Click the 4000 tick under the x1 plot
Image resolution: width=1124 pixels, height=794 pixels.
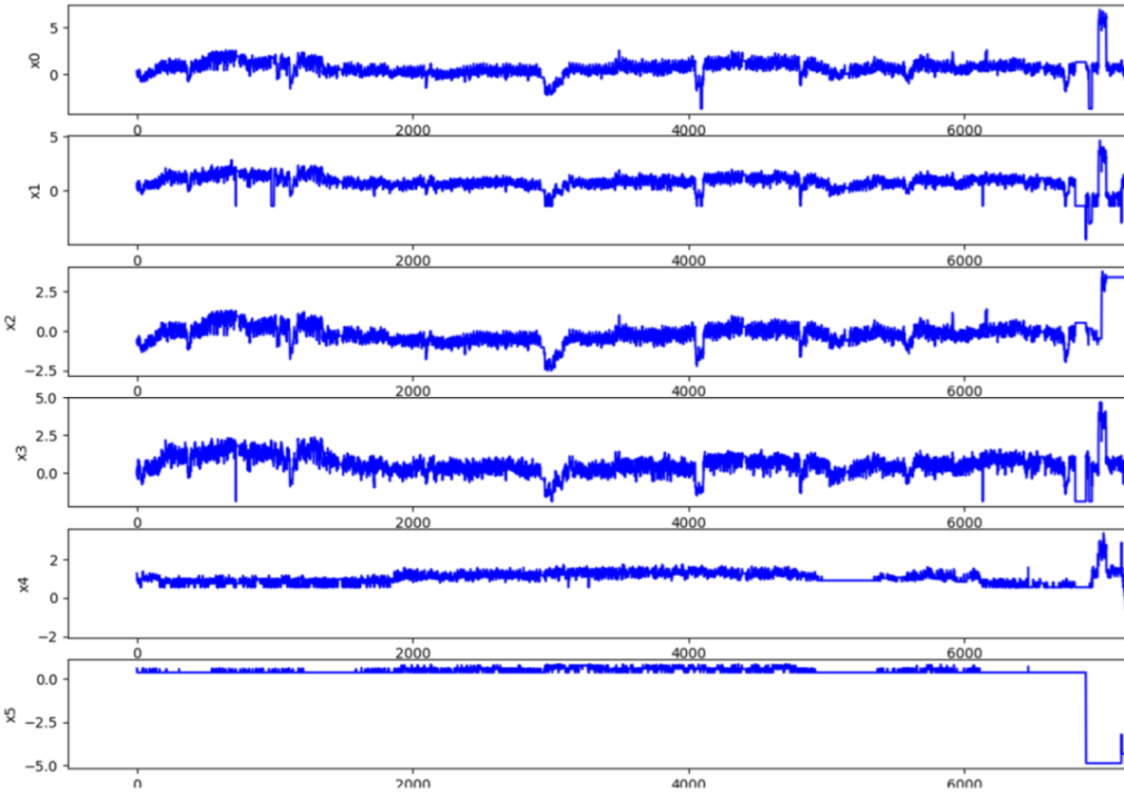click(x=689, y=260)
